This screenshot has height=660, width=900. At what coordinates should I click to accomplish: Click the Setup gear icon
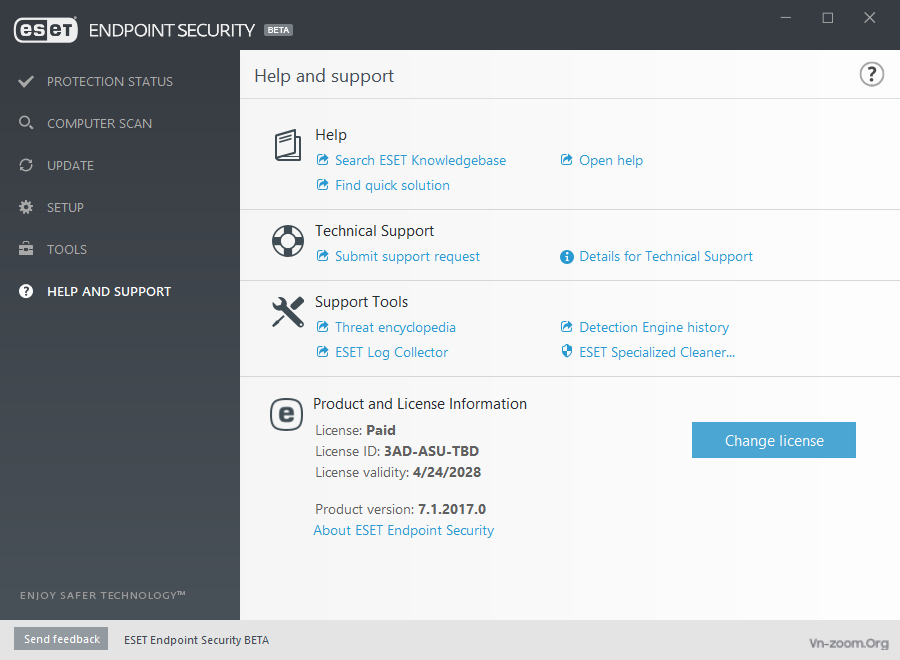coord(26,207)
